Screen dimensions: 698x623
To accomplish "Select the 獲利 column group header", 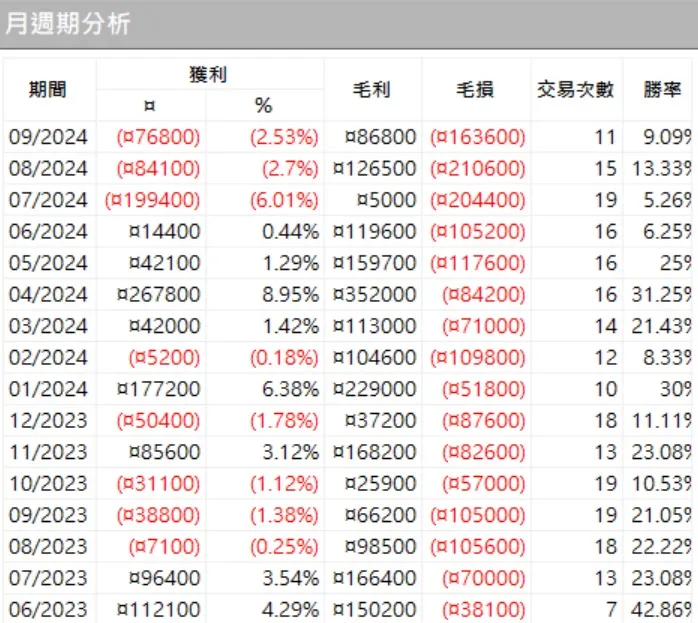I will point(208,74).
